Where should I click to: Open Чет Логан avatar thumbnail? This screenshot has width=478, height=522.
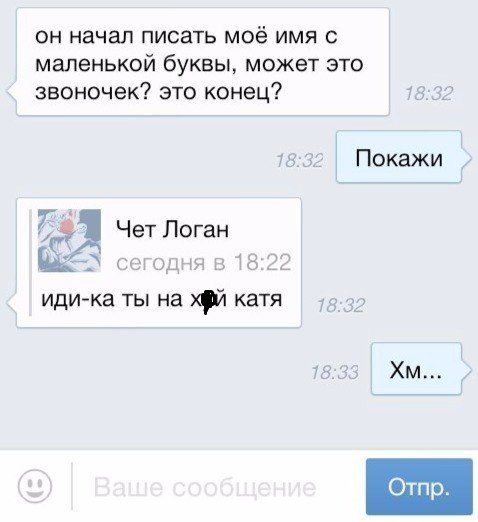pos(69,240)
